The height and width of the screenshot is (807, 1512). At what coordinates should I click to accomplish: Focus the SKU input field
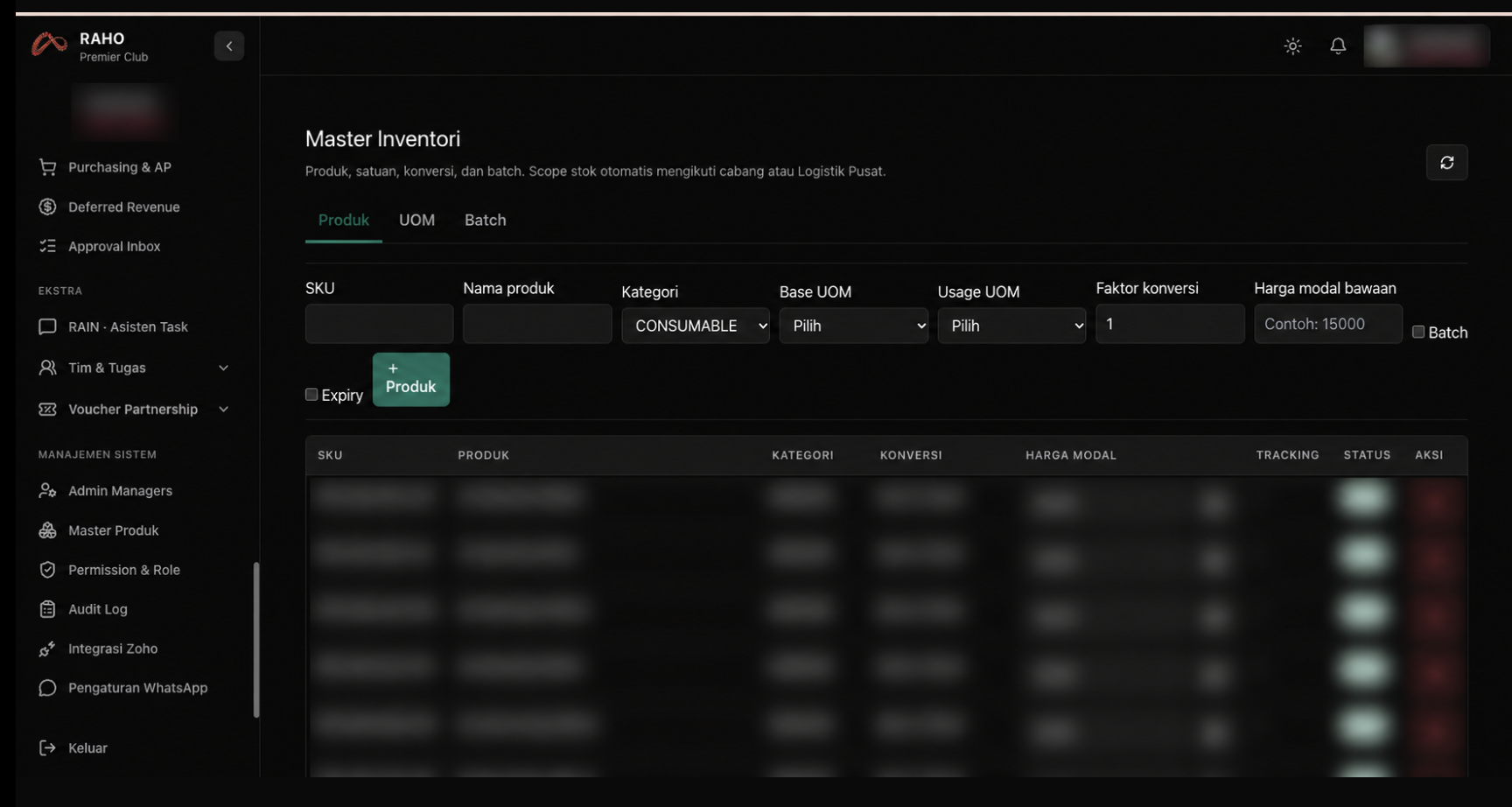tap(379, 324)
